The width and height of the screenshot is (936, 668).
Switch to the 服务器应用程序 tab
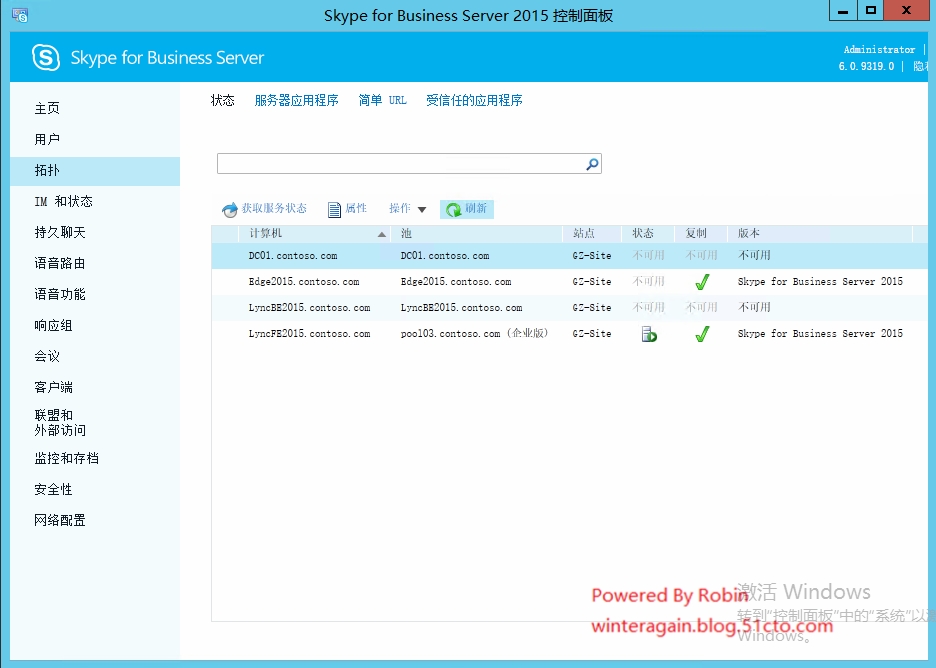297,100
